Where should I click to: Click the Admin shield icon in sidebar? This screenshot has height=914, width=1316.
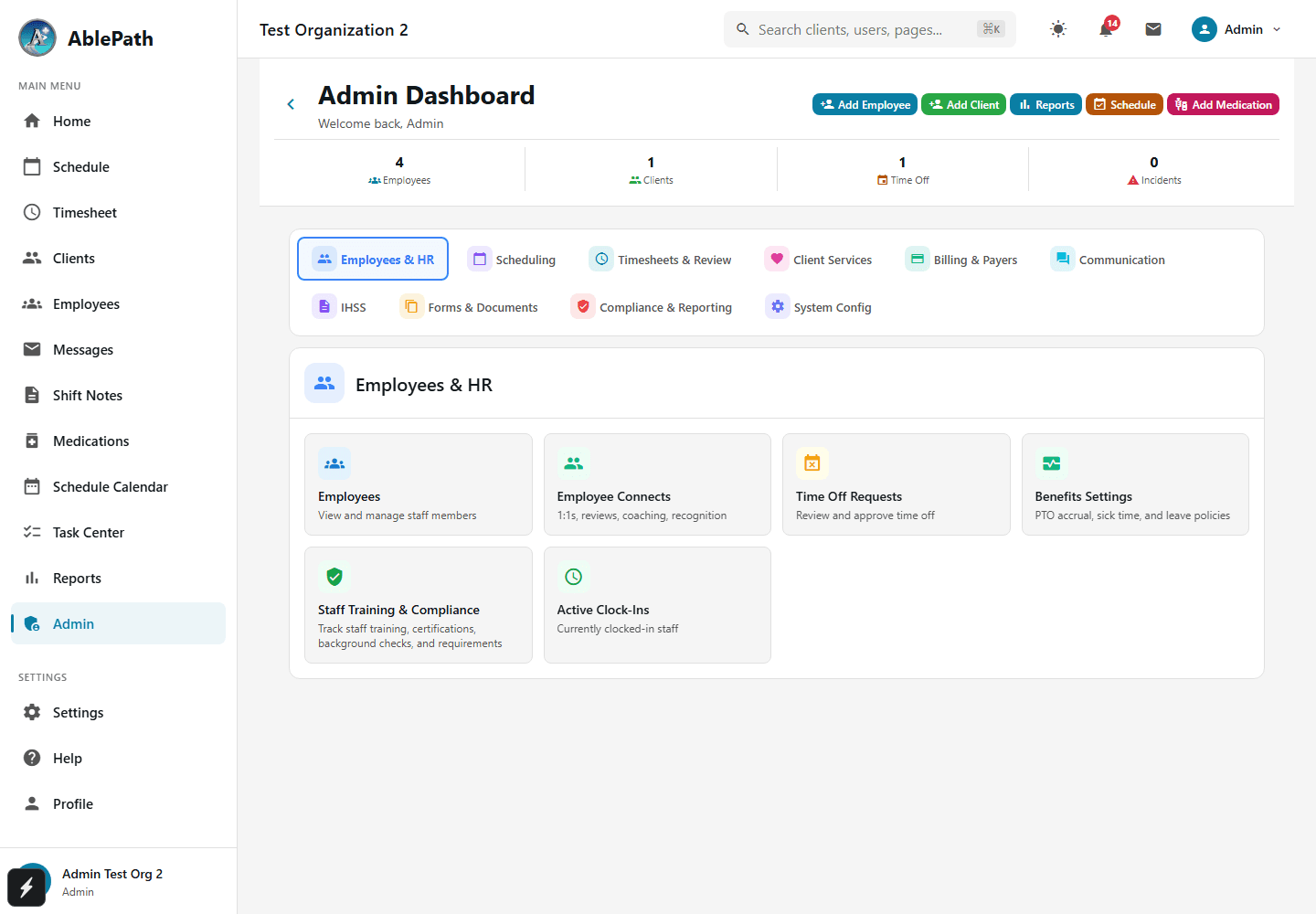coord(32,623)
